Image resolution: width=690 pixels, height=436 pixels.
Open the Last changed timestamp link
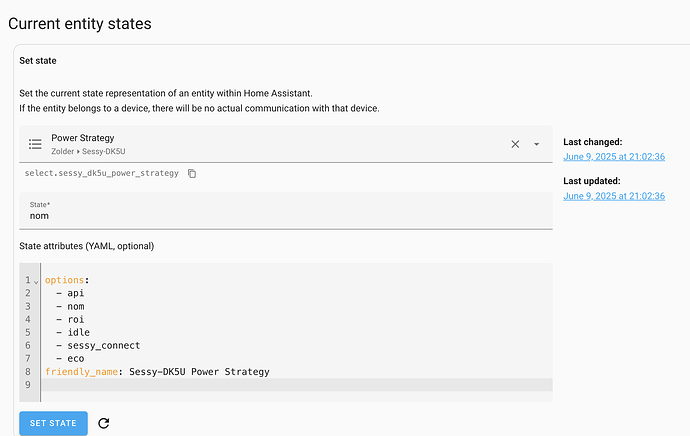[x=614, y=157]
